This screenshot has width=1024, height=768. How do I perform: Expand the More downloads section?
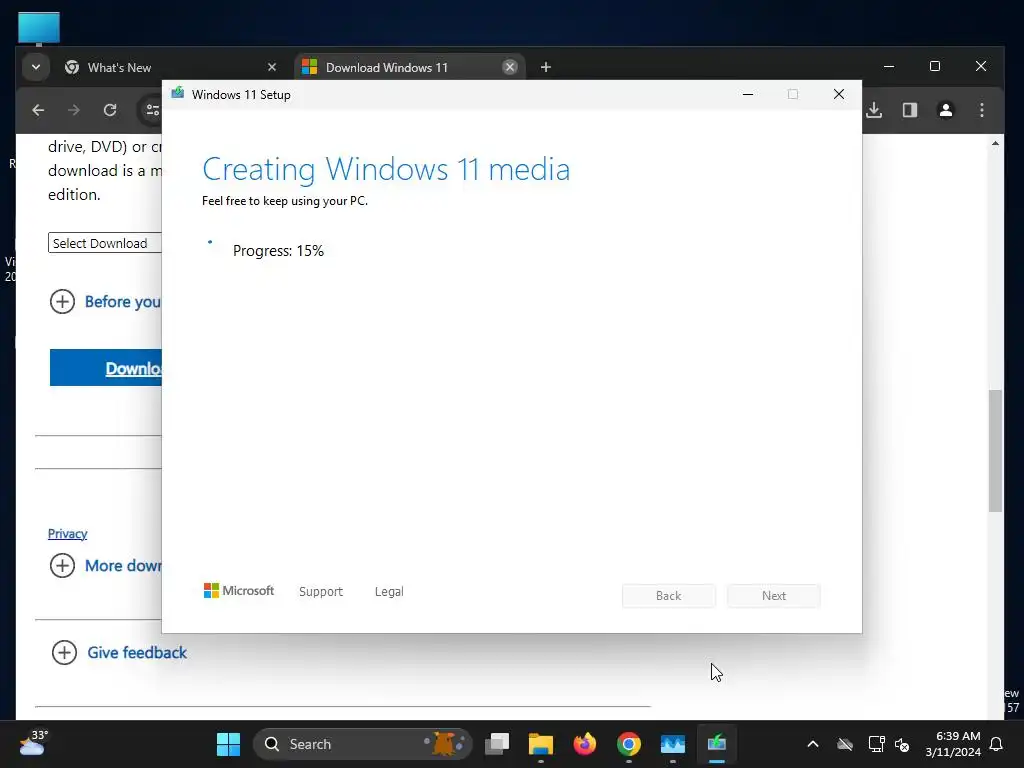click(x=105, y=566)
